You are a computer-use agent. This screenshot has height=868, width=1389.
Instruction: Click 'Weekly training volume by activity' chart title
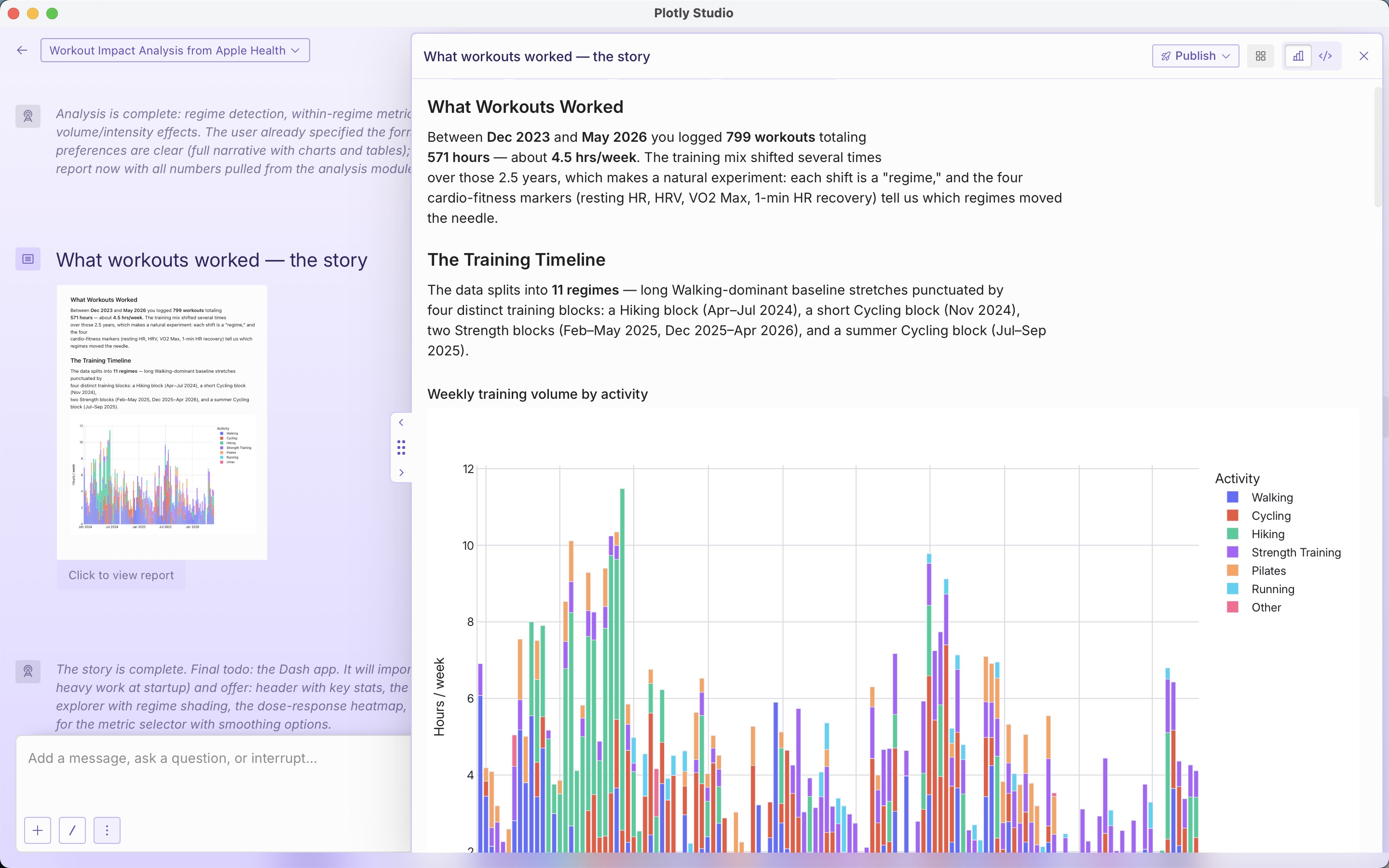[x=537, y=394]
